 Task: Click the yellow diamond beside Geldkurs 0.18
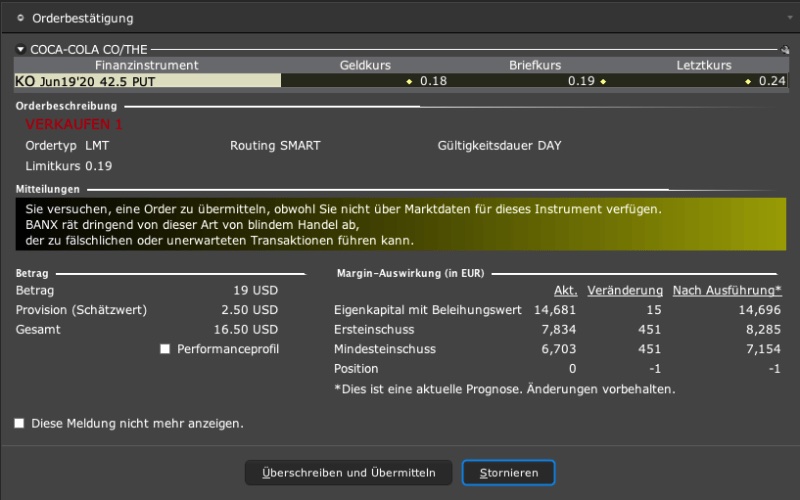coord(409,81)
